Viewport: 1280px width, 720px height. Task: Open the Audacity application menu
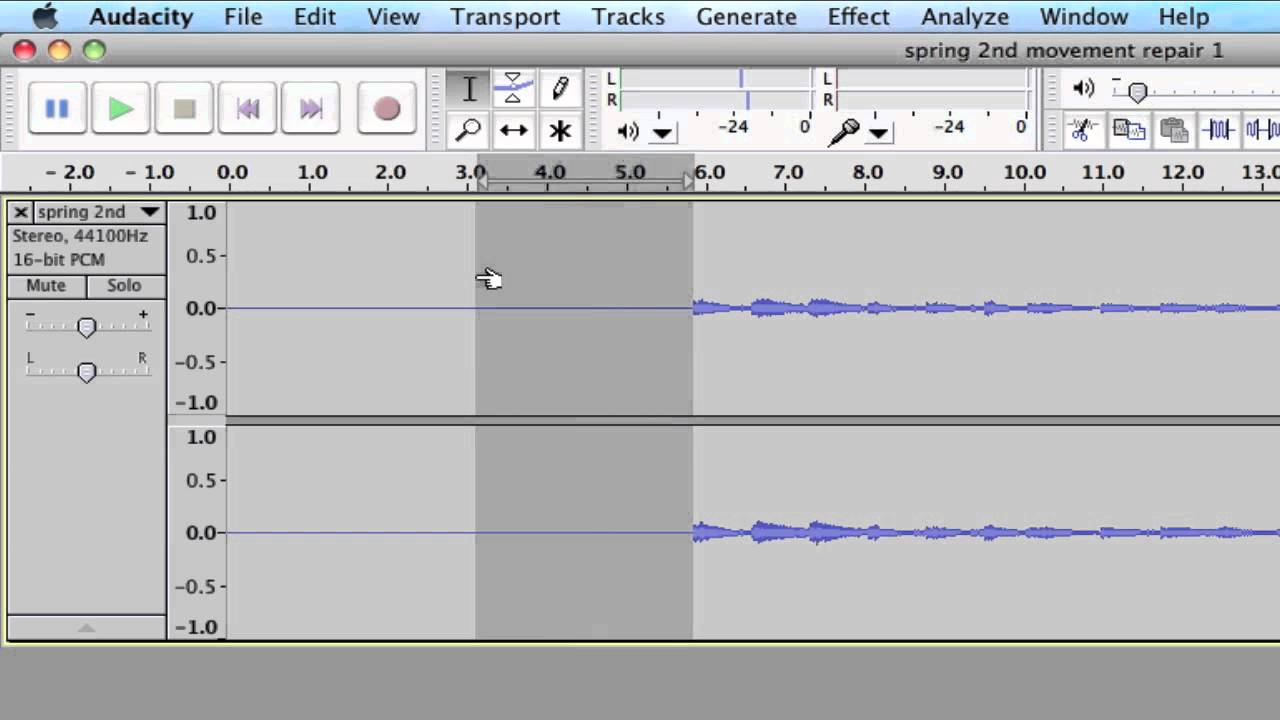(143, 17)
